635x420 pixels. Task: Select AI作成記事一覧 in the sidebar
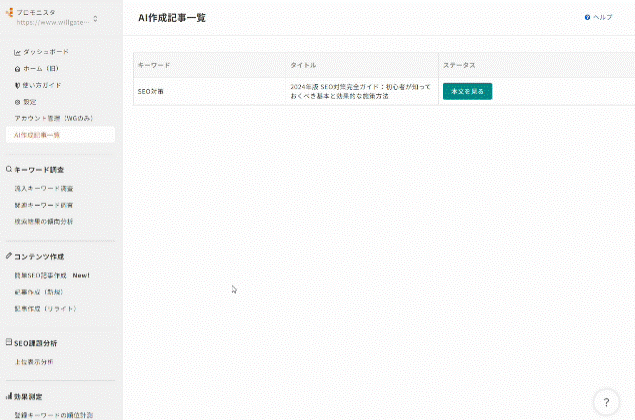pyautogui.click(x=38, y=134)
